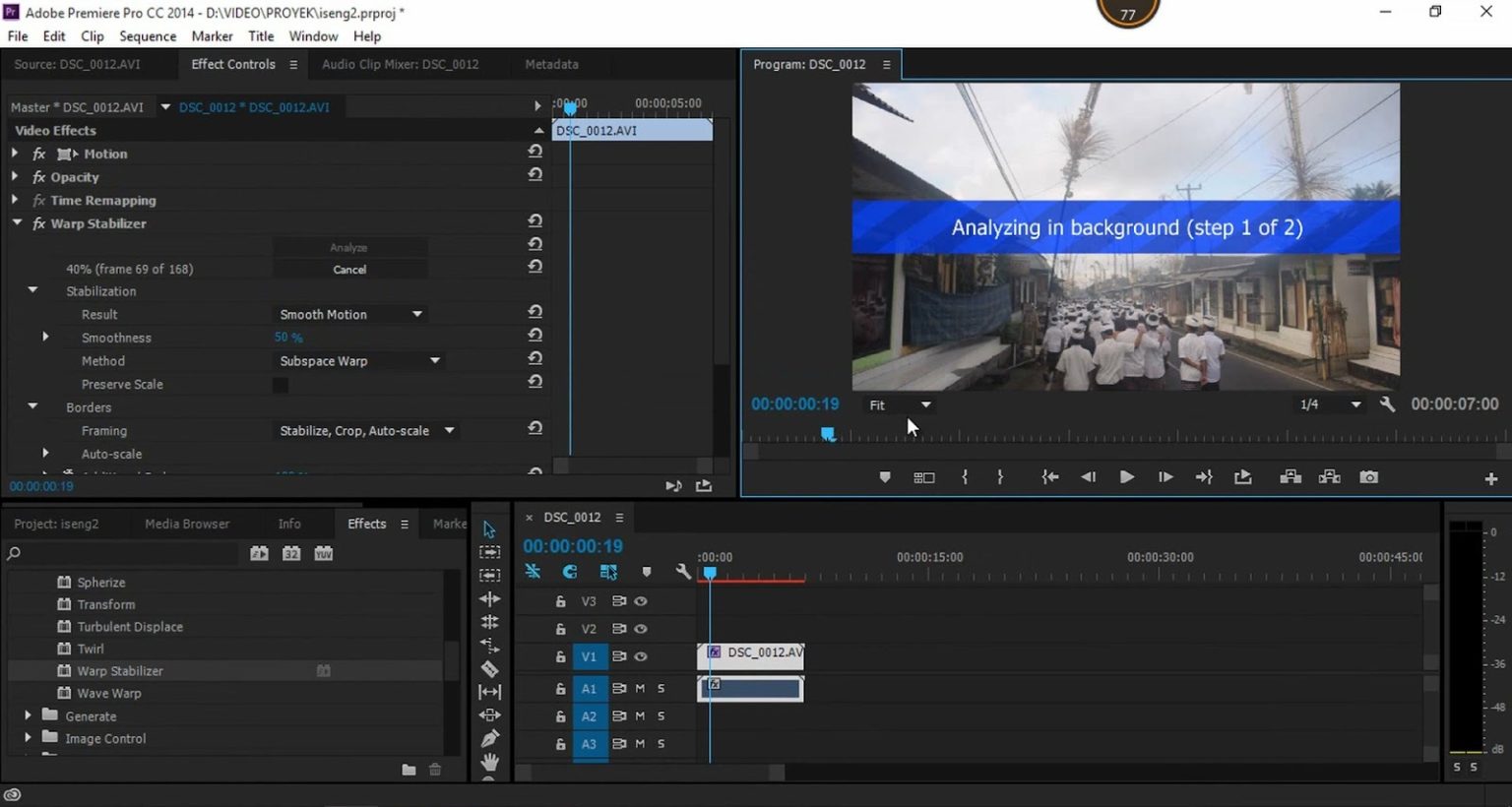Switch to Audio Clip Mixer tab
The width and height of the screenshot is (1512, 807).
(400, 64)
